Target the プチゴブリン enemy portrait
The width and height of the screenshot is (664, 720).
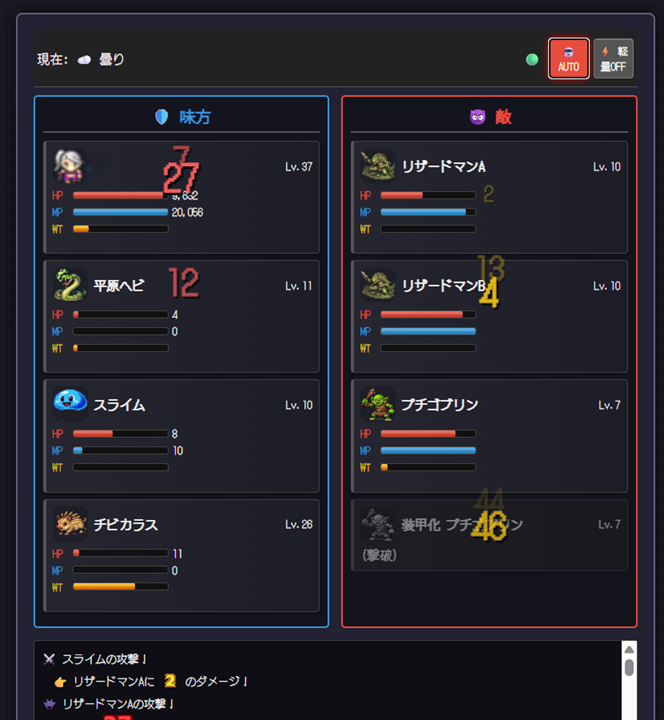tap(378, 404)
